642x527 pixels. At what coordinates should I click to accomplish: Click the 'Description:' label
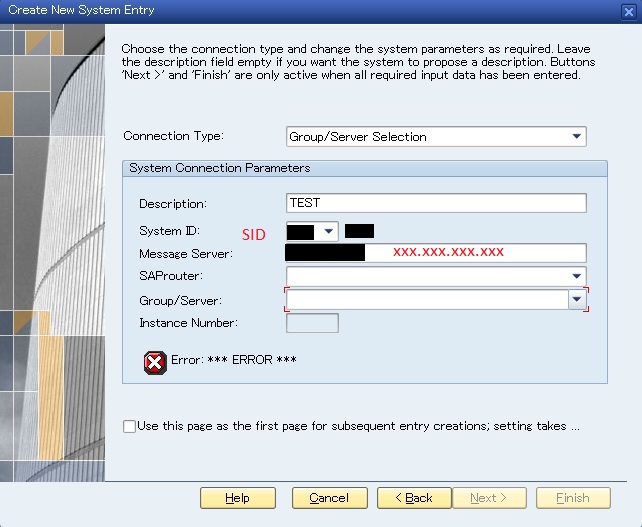(x=173, y=204)
